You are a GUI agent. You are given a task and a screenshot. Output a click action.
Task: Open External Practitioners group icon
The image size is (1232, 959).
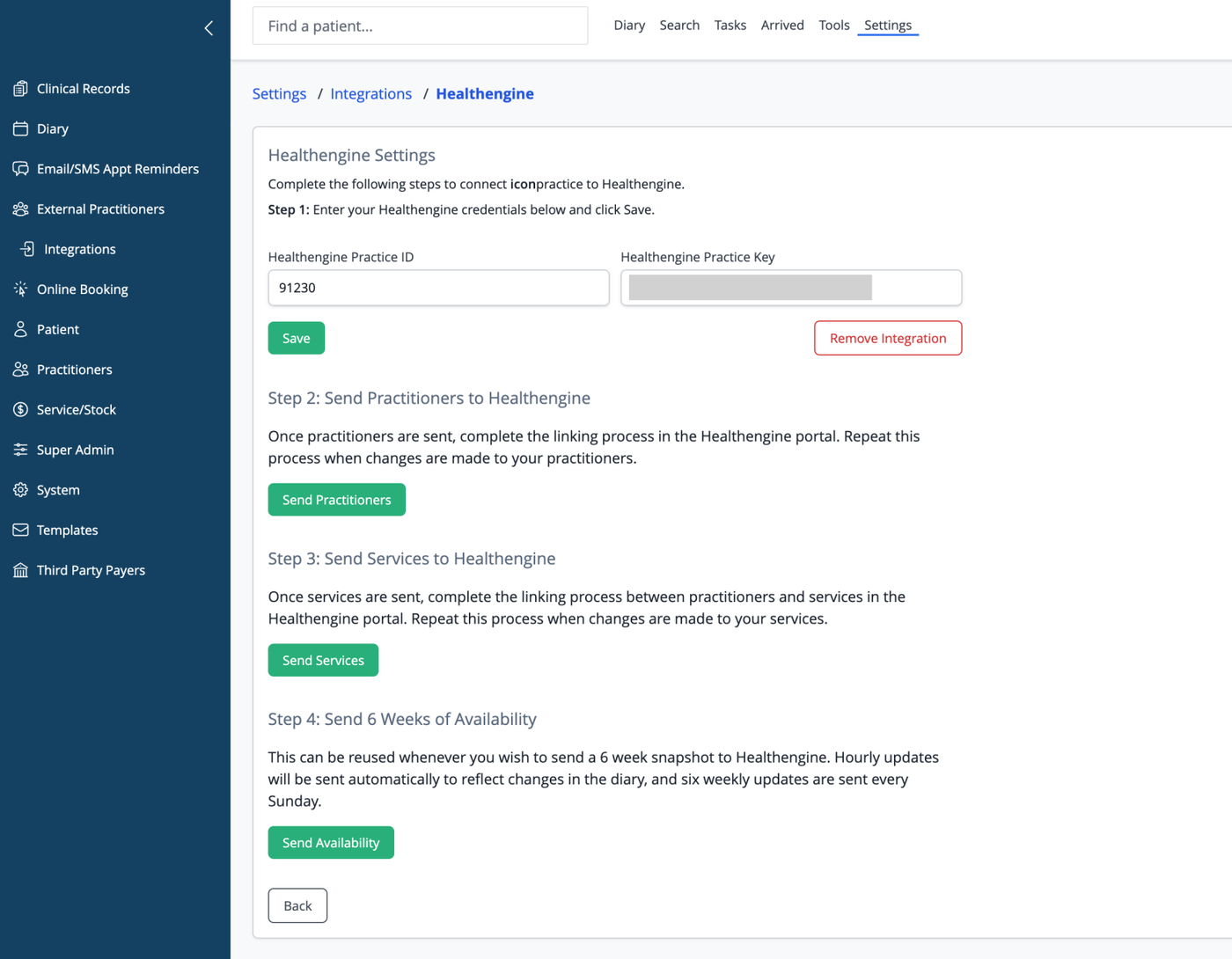20,209
